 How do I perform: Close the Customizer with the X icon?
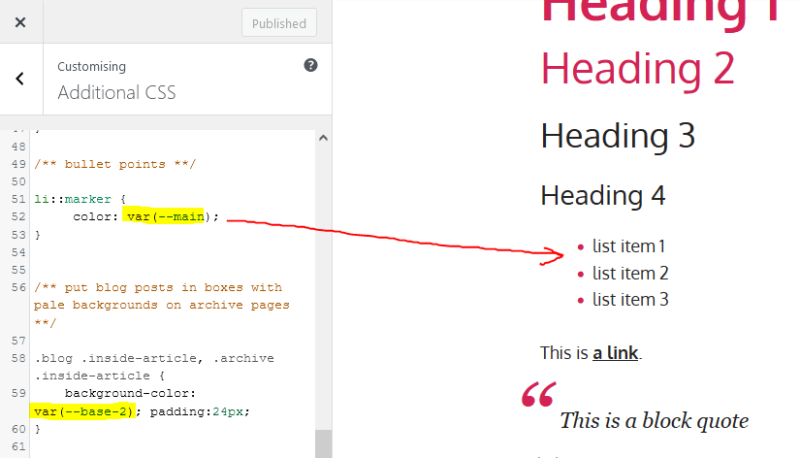[20, 22]
